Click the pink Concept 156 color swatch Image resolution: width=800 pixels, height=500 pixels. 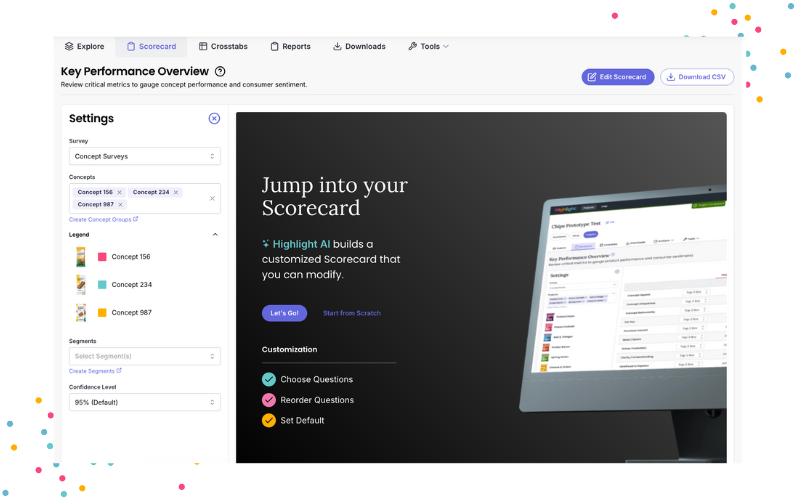pos(102,257)
